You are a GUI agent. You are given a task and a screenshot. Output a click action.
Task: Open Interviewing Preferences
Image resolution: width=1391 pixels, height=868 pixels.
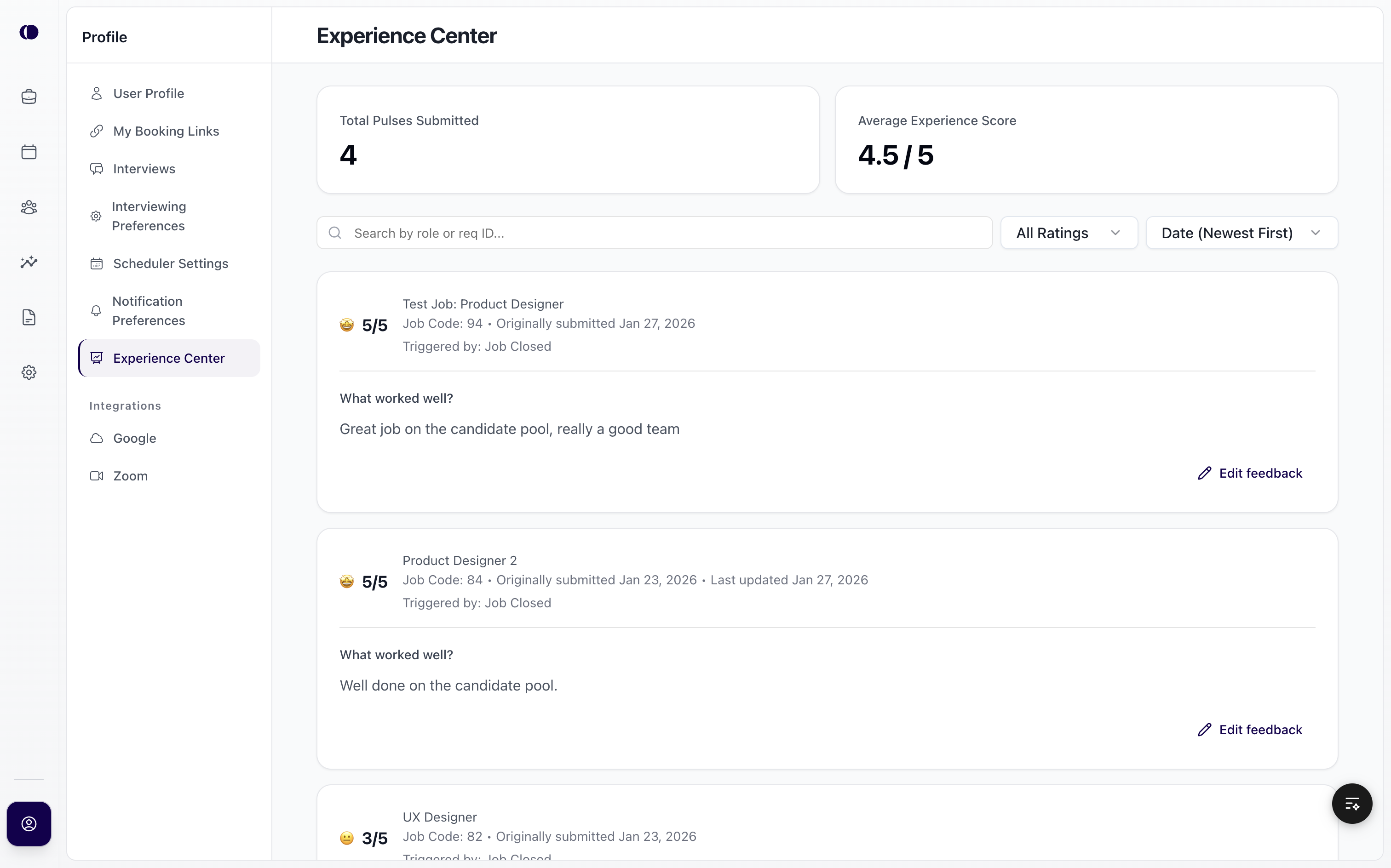(x=169, y=216)
